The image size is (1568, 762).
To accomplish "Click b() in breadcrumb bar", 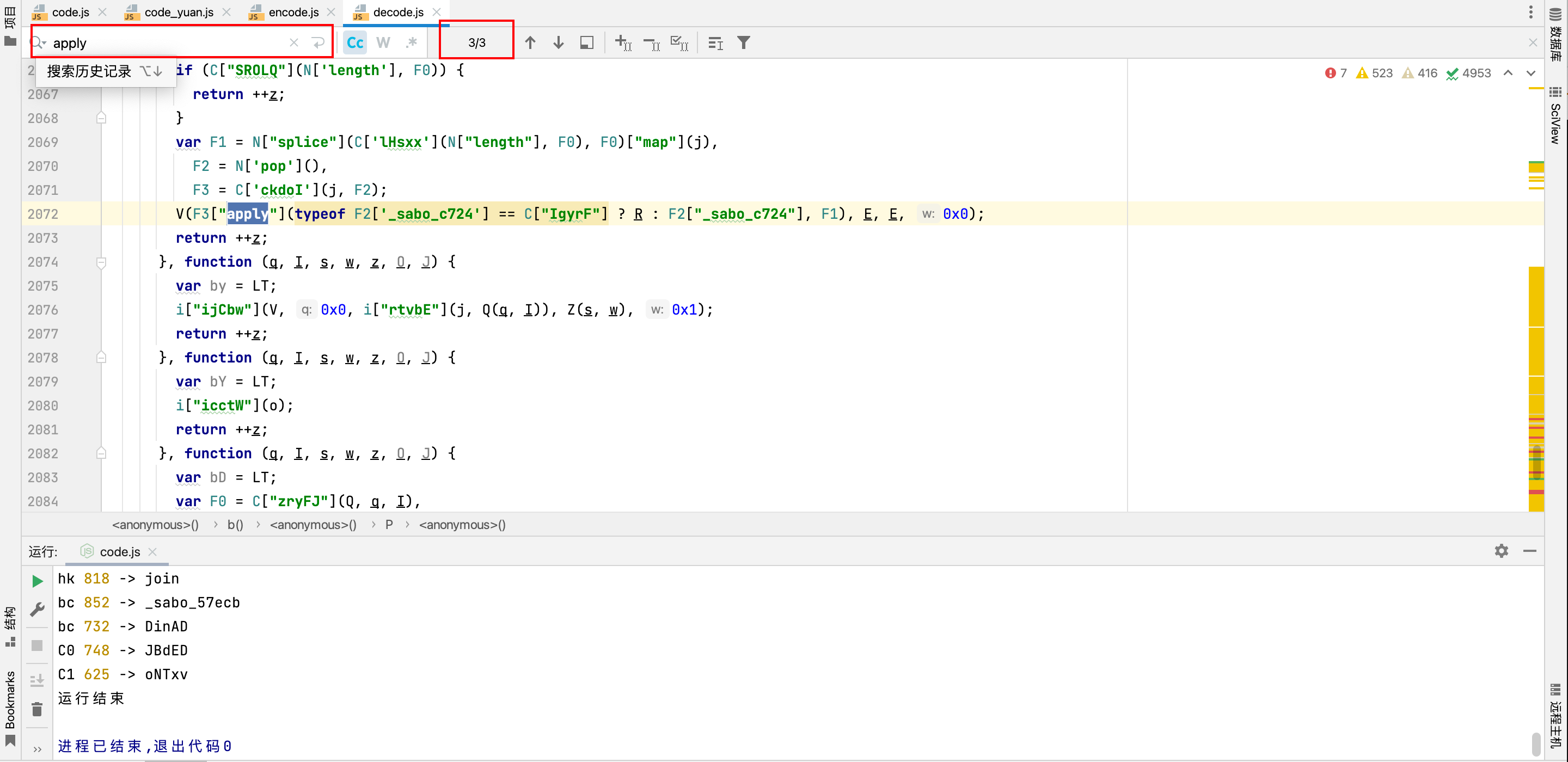I will 235,525.
